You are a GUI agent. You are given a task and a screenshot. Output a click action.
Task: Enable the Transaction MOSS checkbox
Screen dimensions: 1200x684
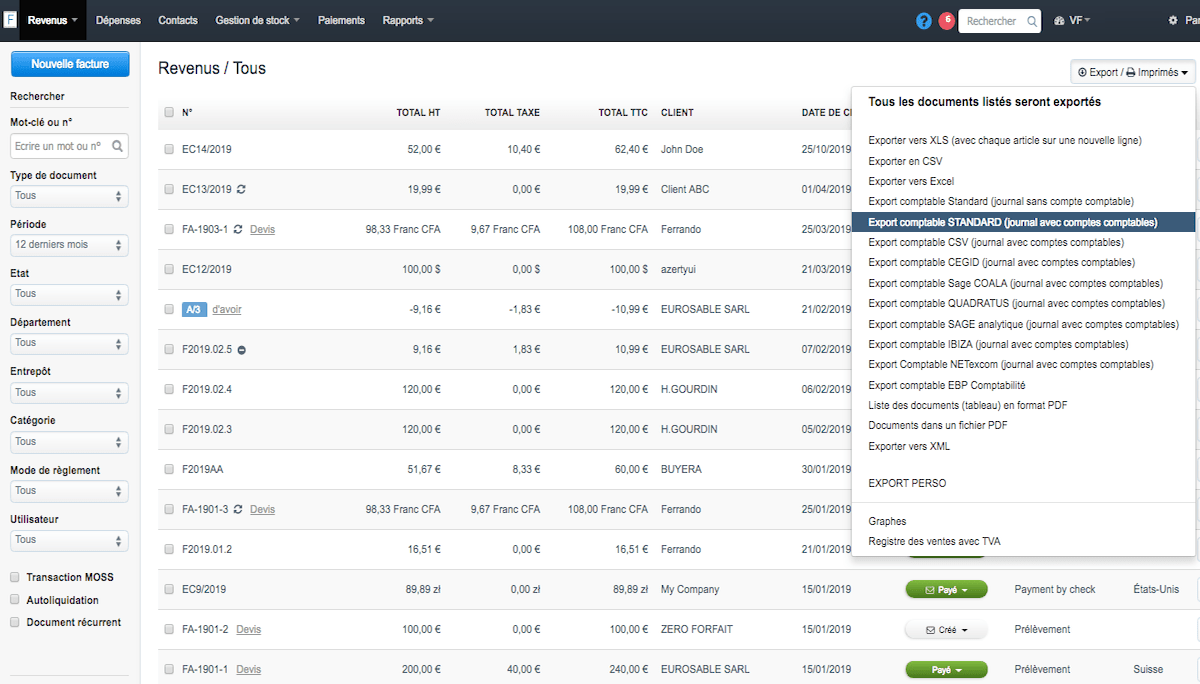[15, 577]
